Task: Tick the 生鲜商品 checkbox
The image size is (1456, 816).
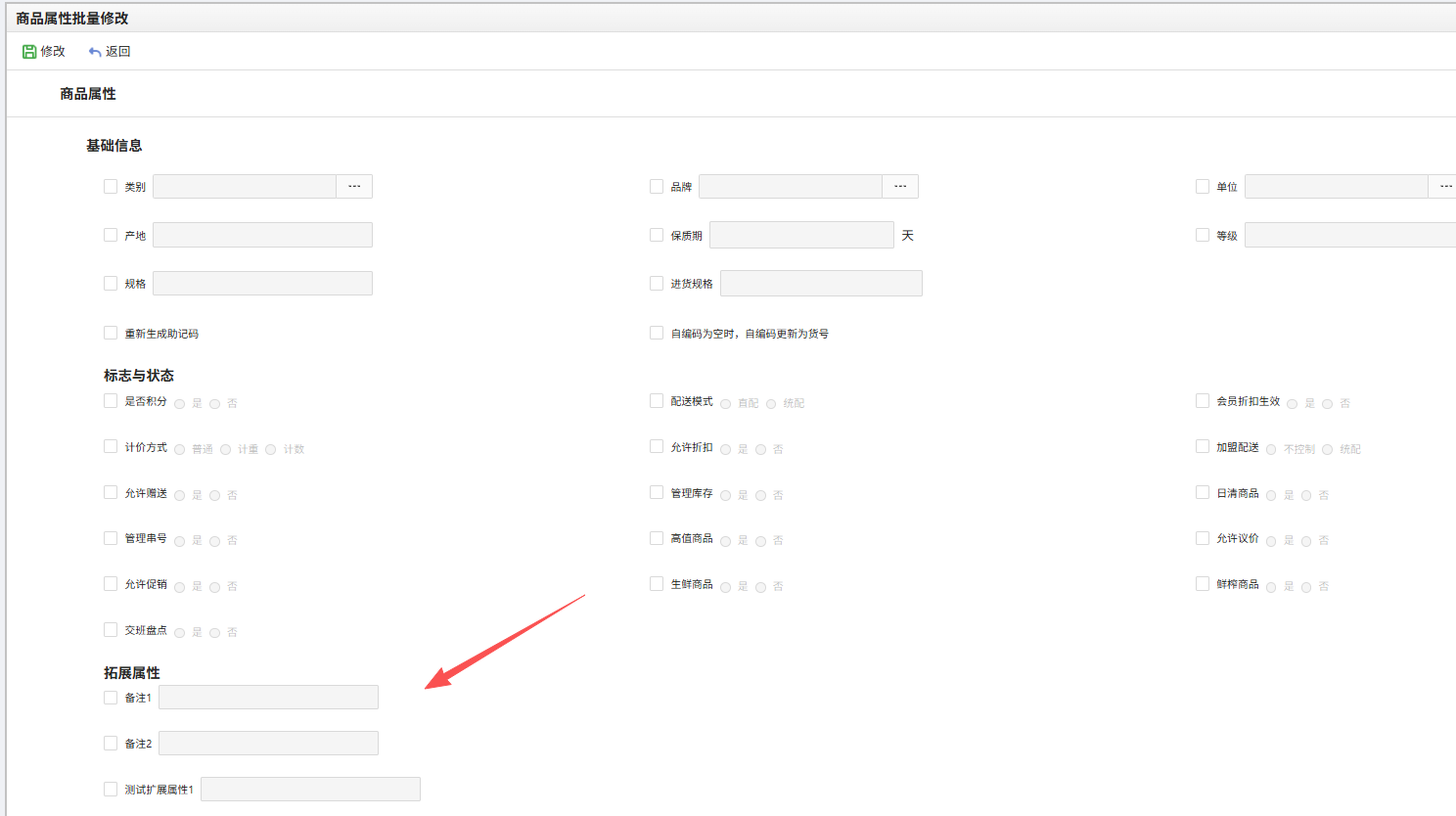Action: 657,584
